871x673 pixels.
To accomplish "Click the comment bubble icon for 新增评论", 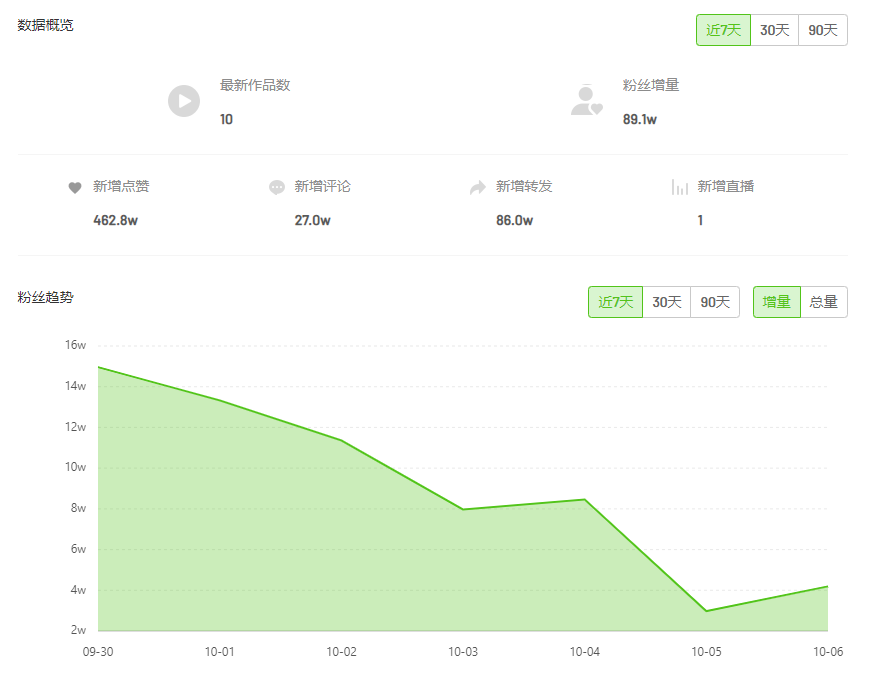I will click(x=277, y=187).
